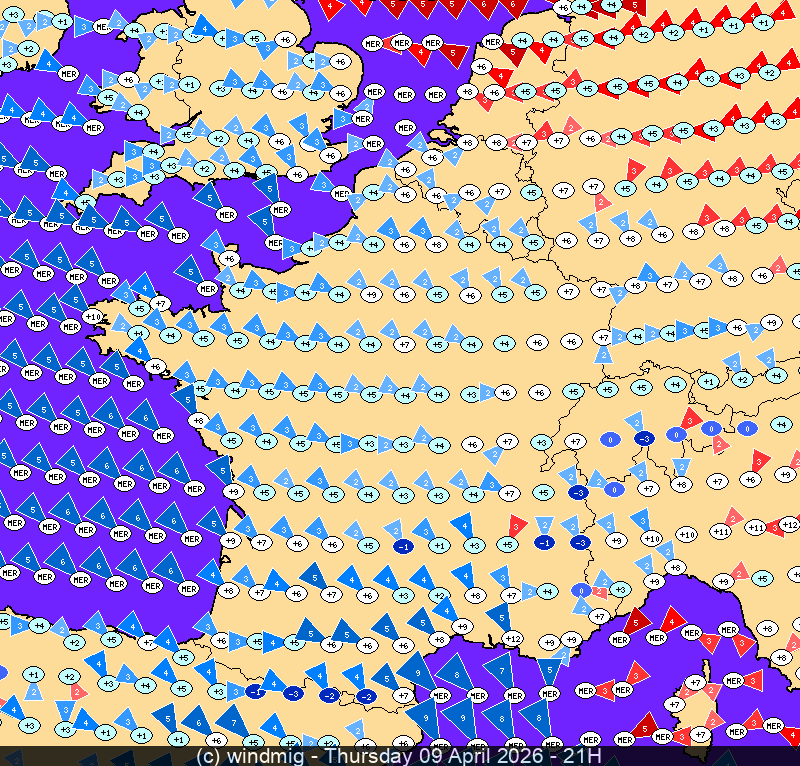Click the pink wind arrow 2 on Corsica

click(x=710, y=692)
